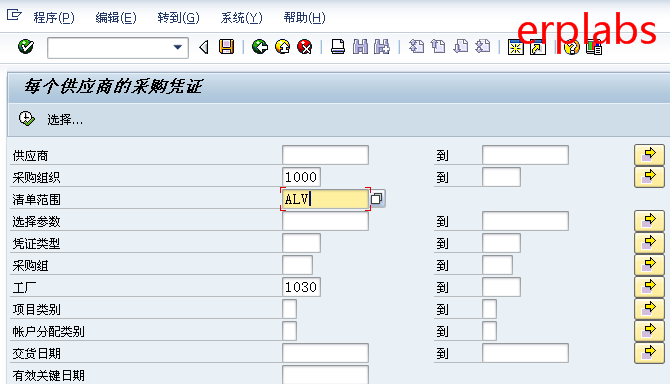
Task: Open multiple selection for 凭证类型
Action: click(x=649, y=243)
